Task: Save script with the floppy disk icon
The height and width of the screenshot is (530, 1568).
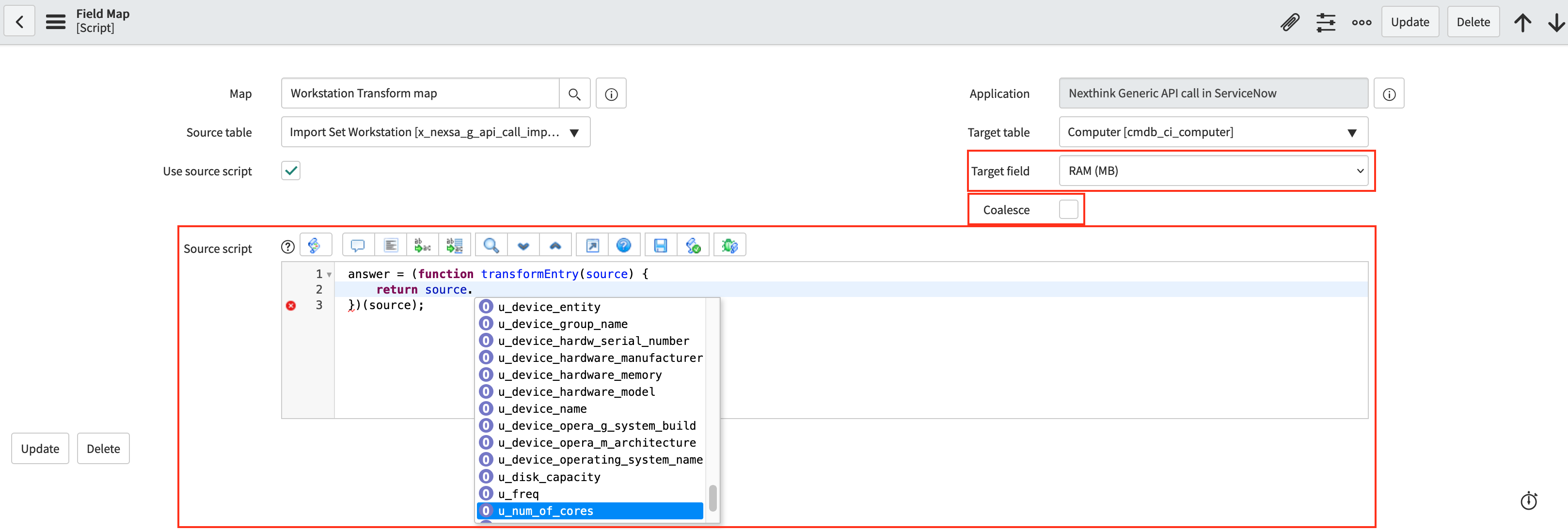Action: 661,245
